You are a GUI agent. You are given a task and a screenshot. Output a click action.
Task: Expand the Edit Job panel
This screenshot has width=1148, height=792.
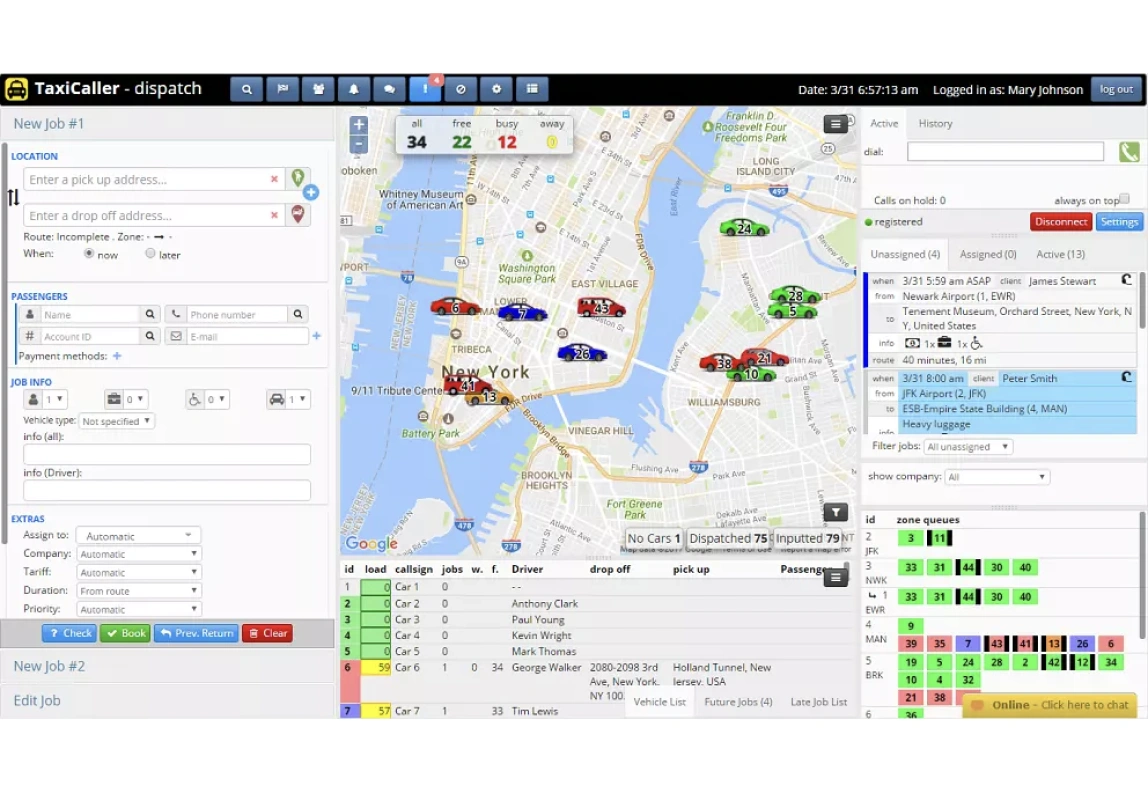[x=167, y=701]
